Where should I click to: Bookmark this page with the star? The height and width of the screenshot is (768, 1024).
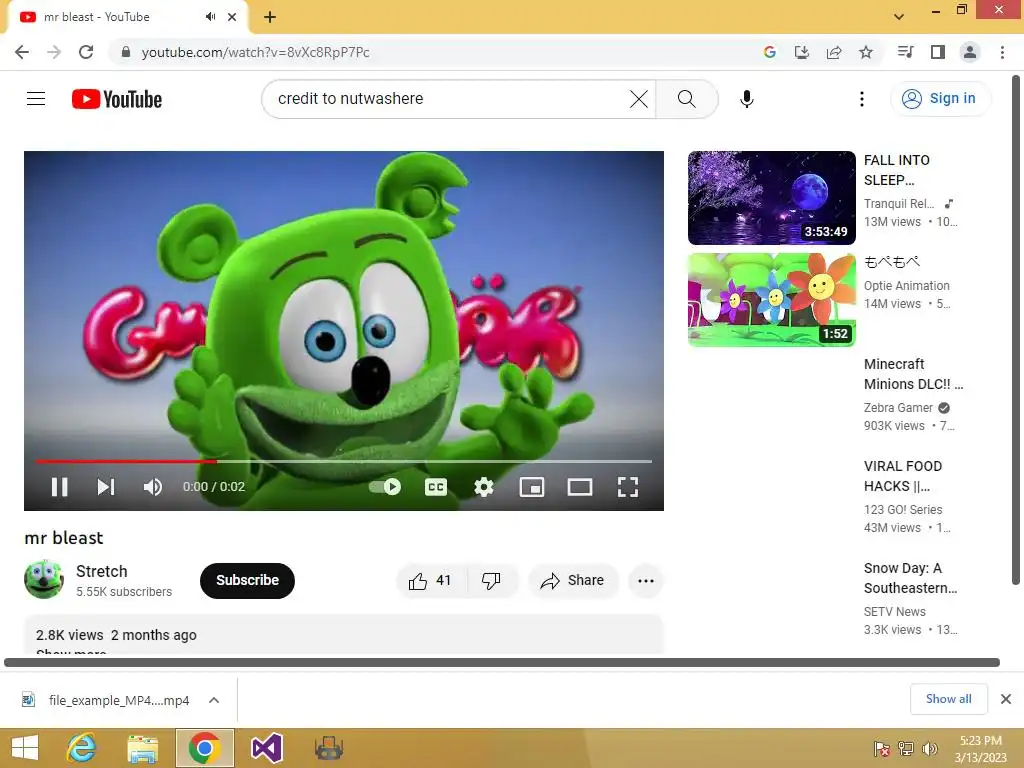865,52
